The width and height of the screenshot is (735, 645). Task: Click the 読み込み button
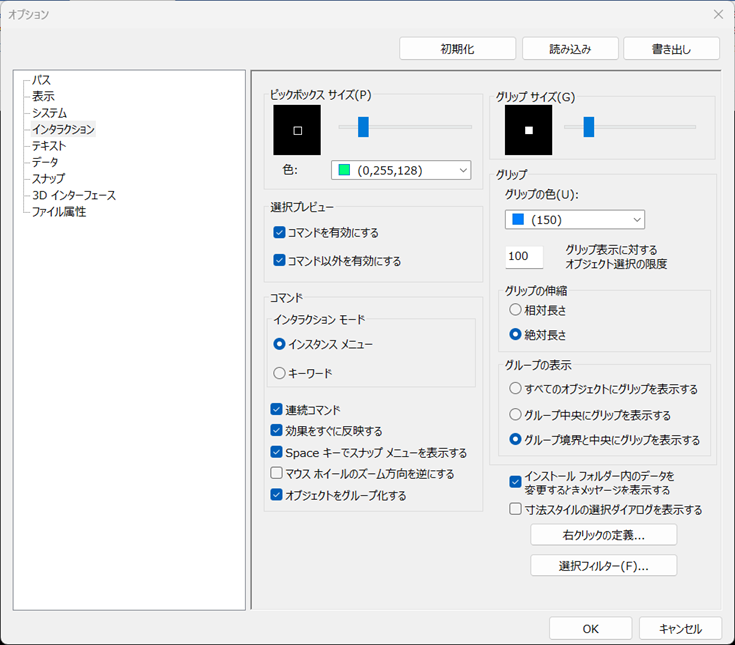click(570, 49)
